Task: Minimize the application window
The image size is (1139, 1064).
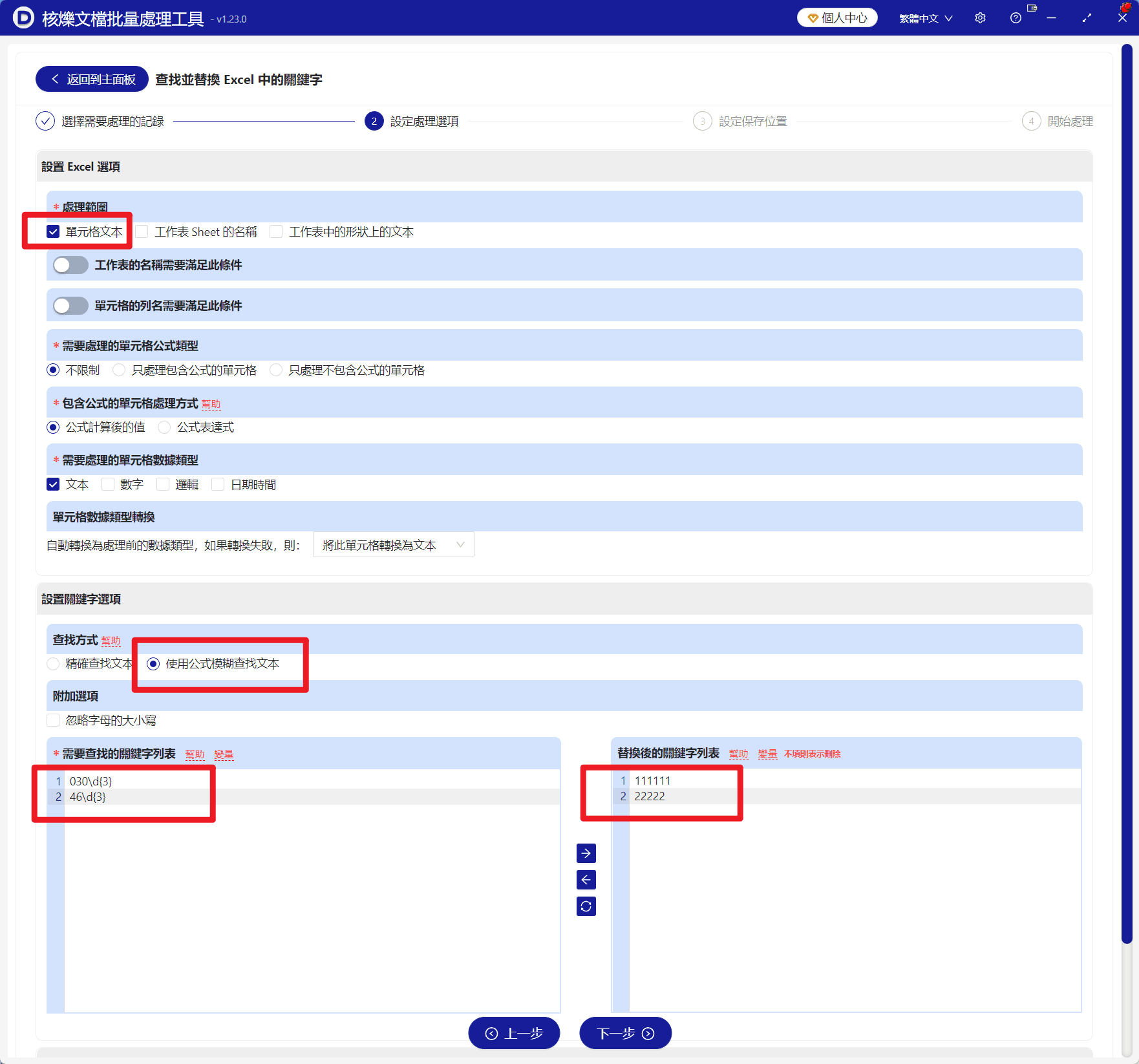Action: click(1051, 18)
